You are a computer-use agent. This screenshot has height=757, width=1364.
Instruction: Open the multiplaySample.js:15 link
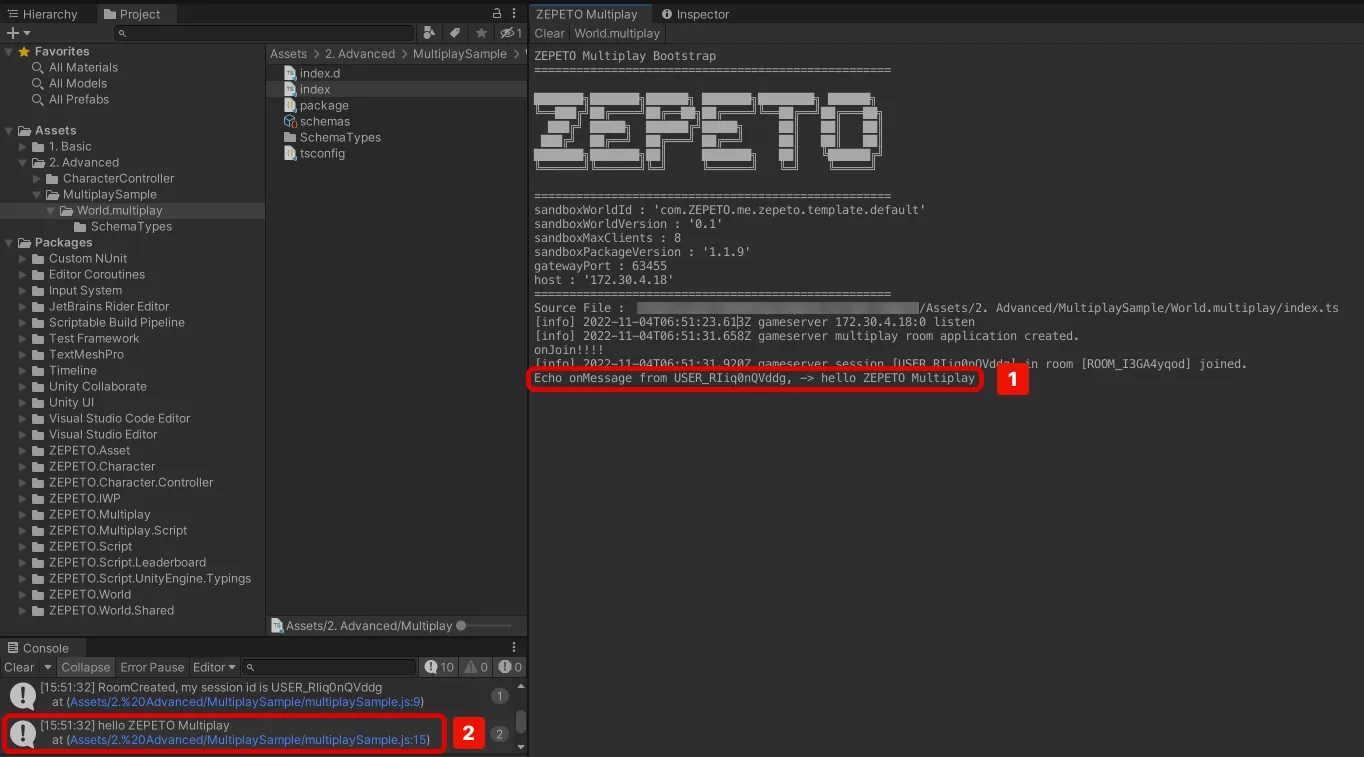[248, 740]
